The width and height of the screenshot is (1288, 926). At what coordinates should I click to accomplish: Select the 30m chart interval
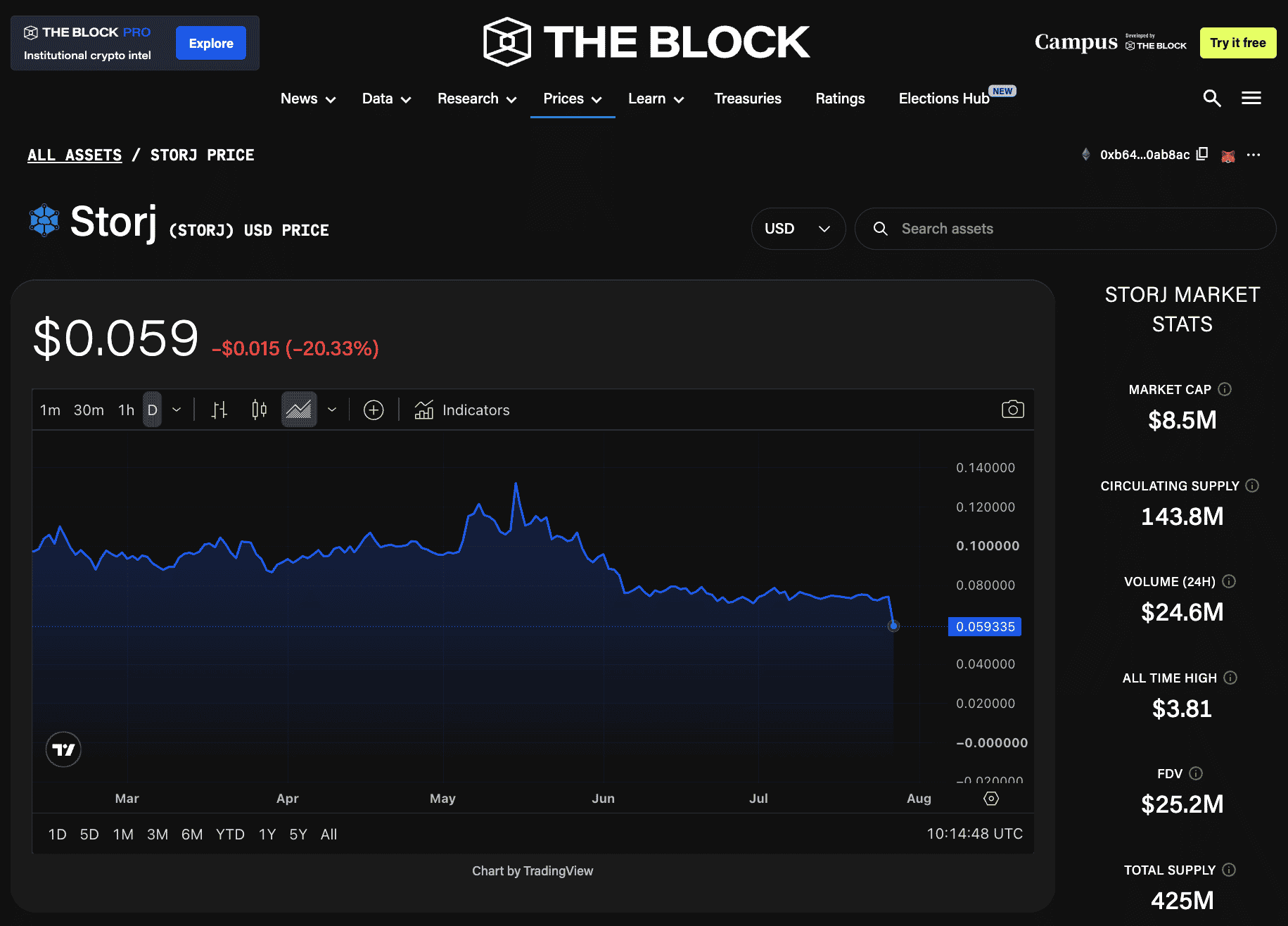click(x=89, y=410)
